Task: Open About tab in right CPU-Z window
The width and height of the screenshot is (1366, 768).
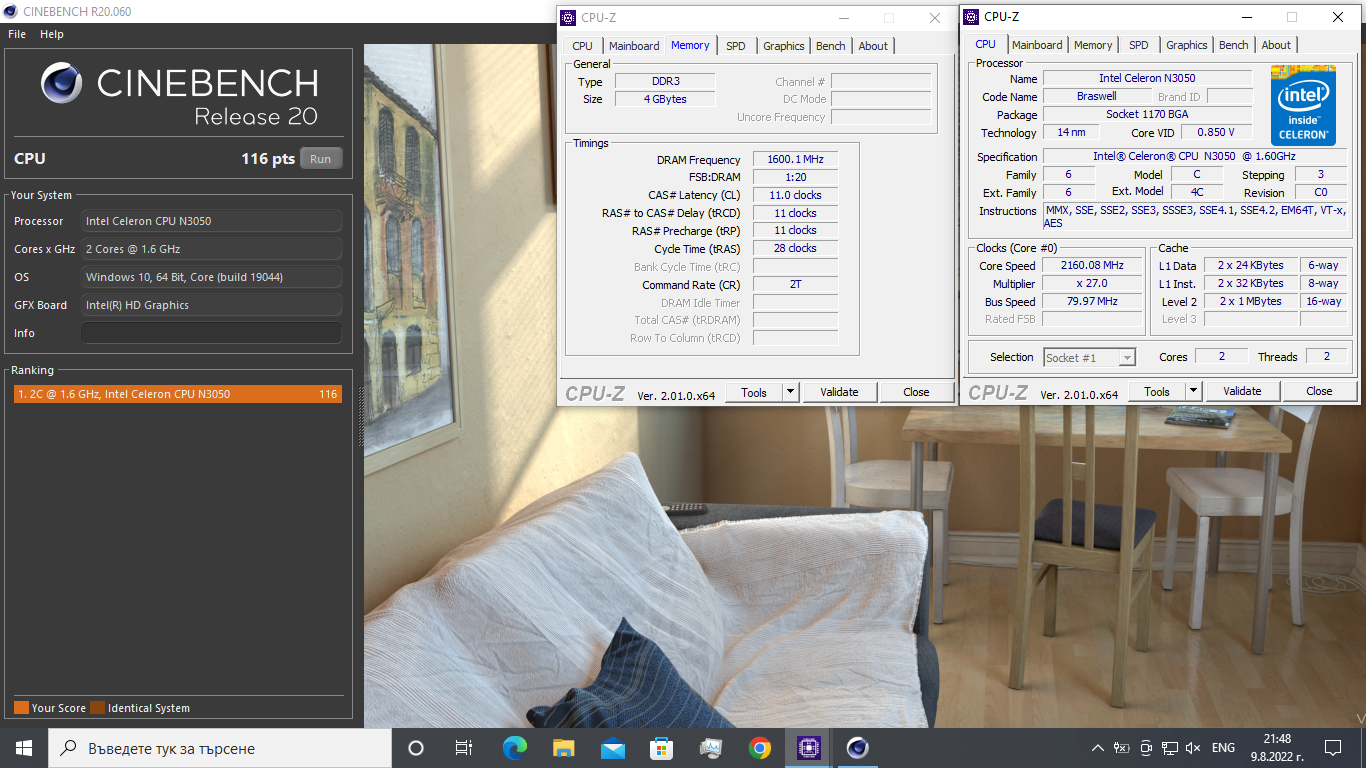Action: point(1276,45)
